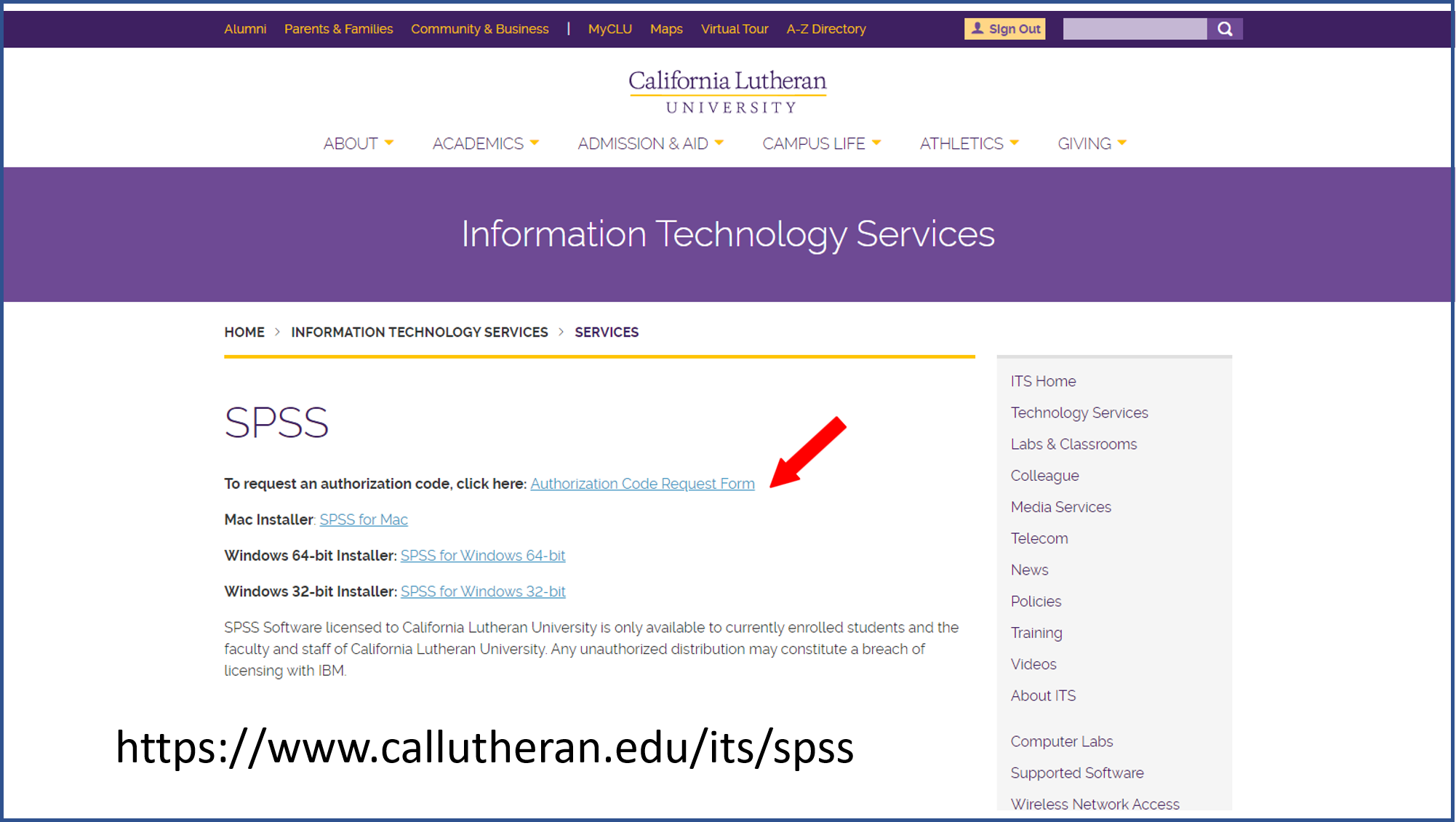Click the California Lutheran University logo
The height and width of the screenshot is (822, 1456).
tap(727, 92)
